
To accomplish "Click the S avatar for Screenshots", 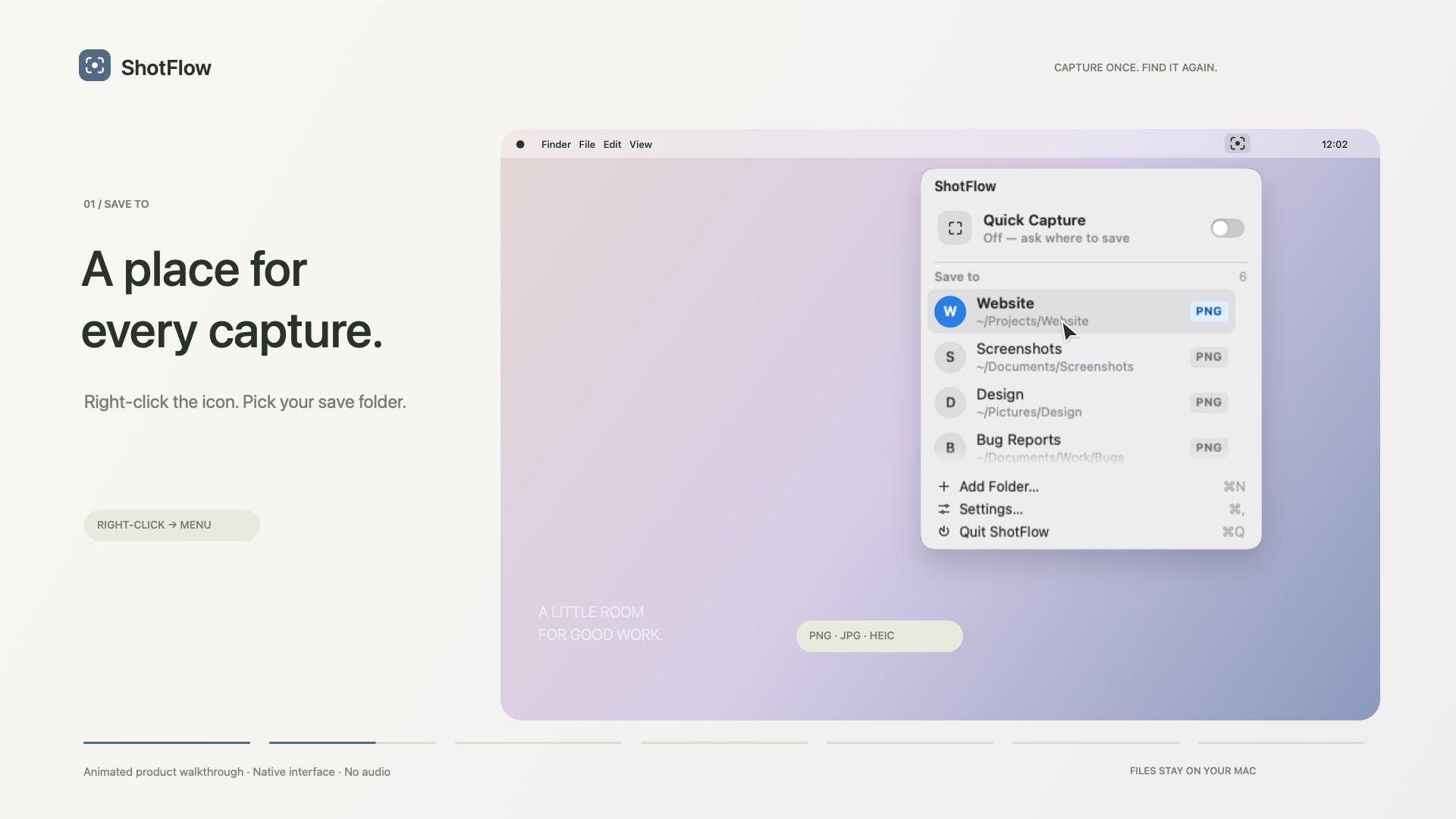I will click(950, 357).
